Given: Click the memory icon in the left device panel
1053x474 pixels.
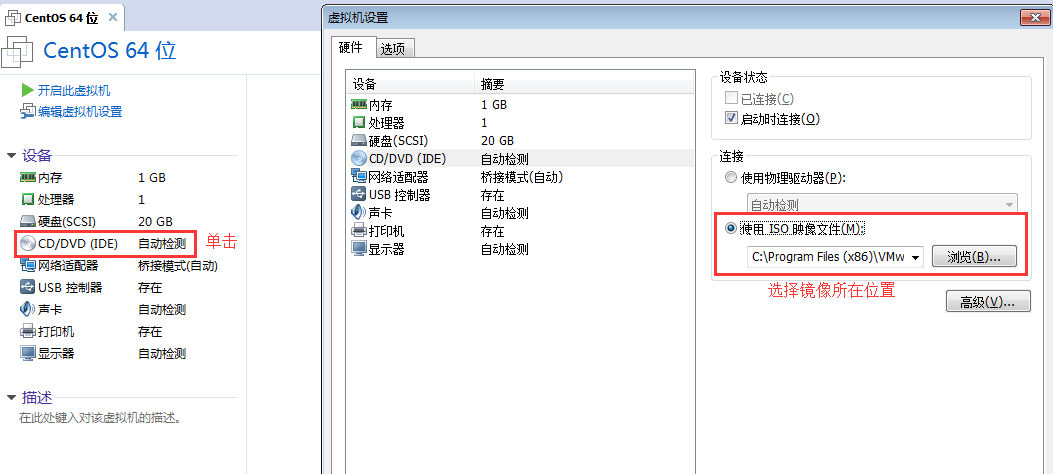Looking at the screenshot, I should pos(28,177).
